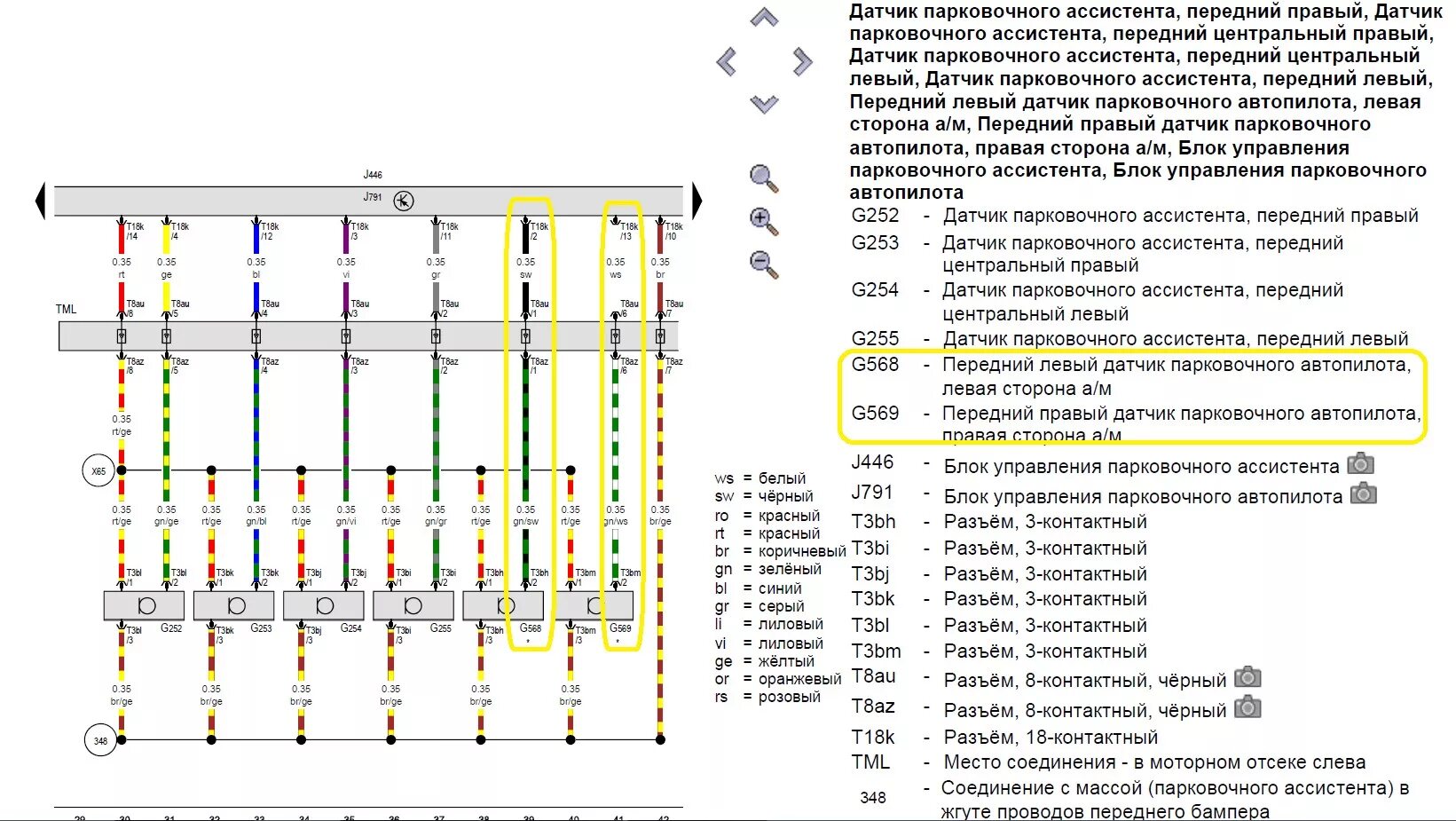1456x821 pixels.
Task: Select the G255 sensor component box
Action: [413, 605]
